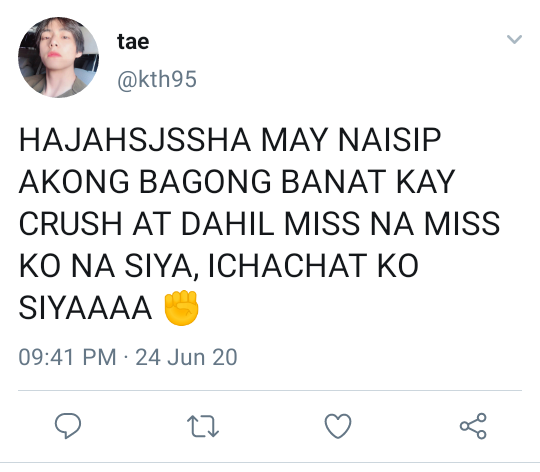Visit the profile via display name tae
540x472 pixels.
click(x=133, y=42)
